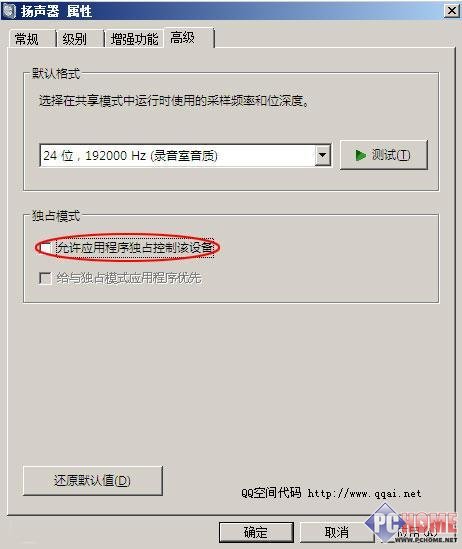Screen dimensions: 462x549
Task: Expand the sample rate dropdown arrow
Action: click(322, 155)
